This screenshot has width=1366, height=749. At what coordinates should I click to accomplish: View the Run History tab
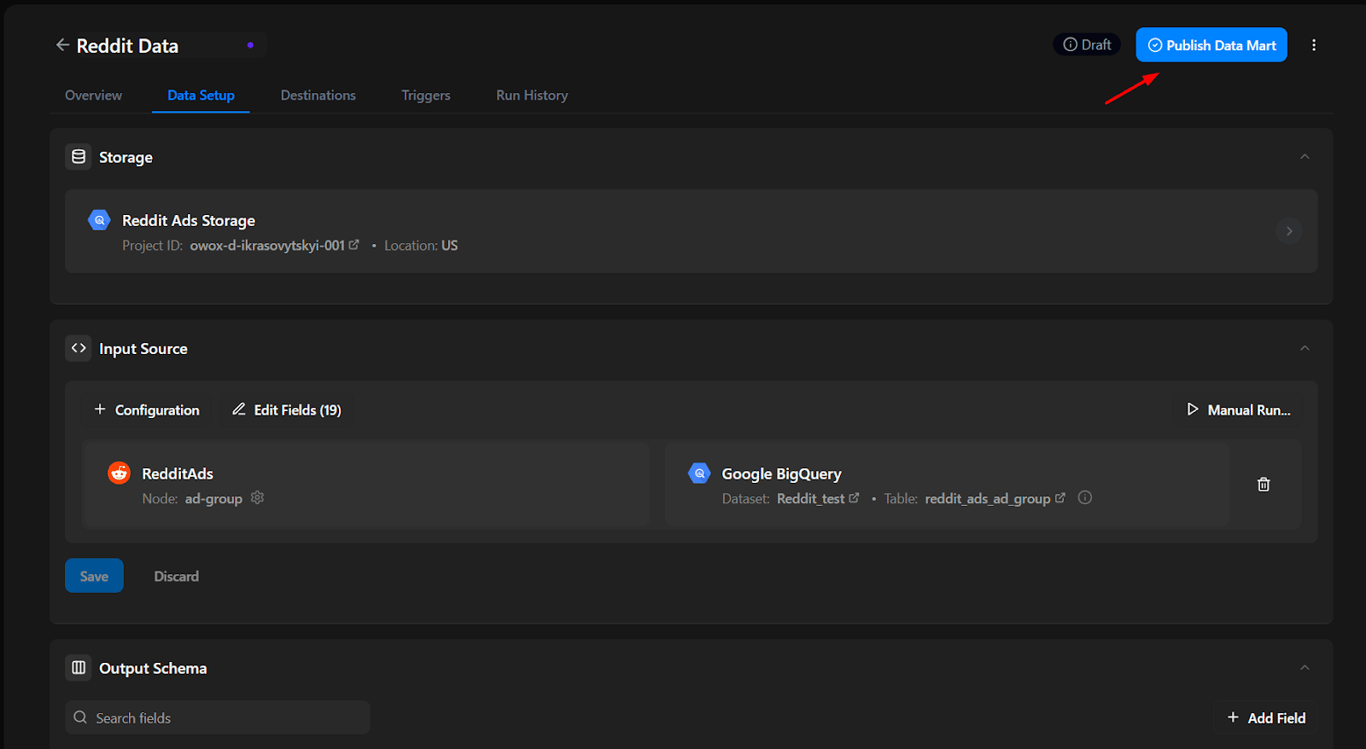pos(532,95)
